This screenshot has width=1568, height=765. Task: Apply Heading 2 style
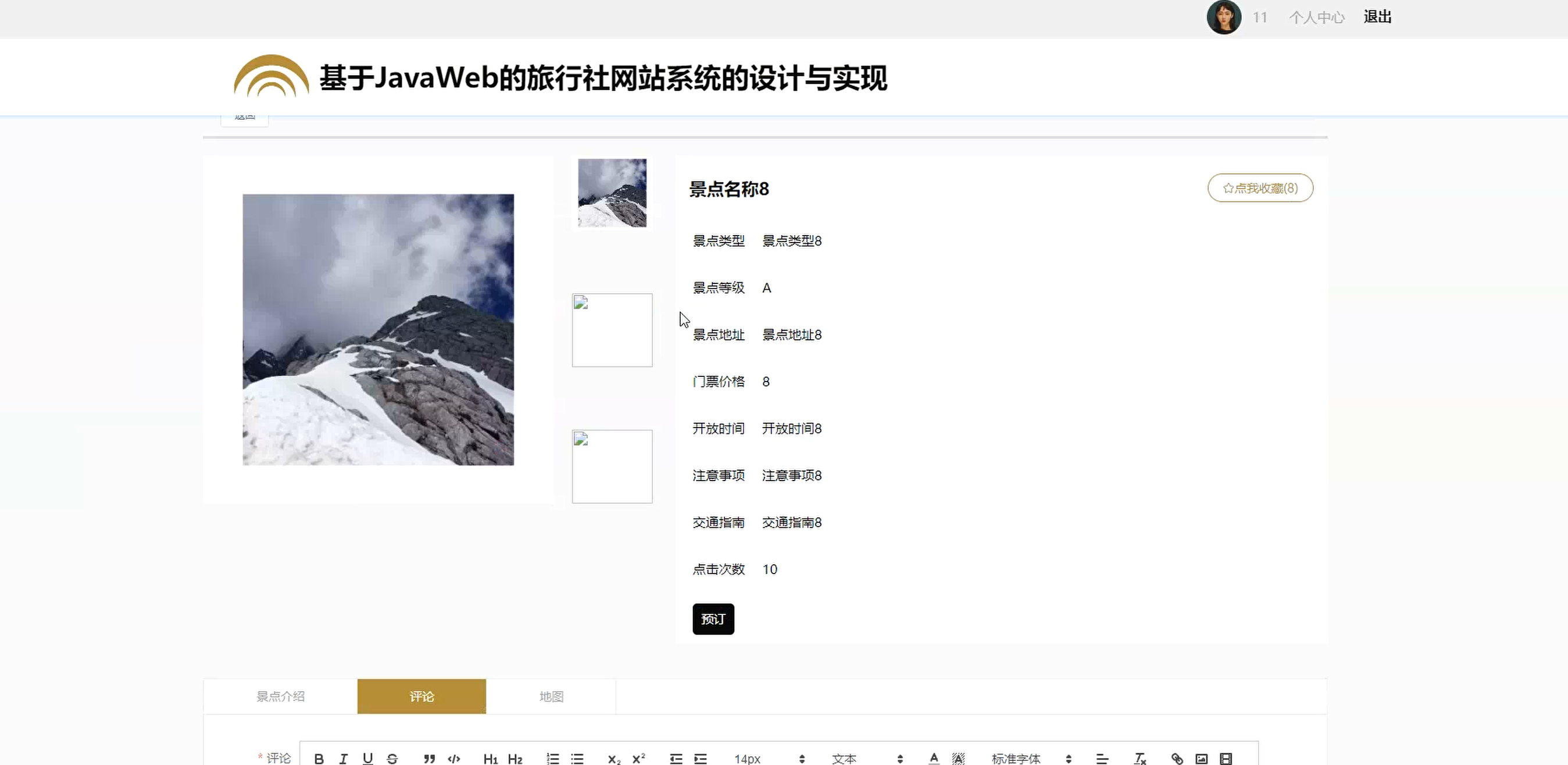(x=515, y=758)
